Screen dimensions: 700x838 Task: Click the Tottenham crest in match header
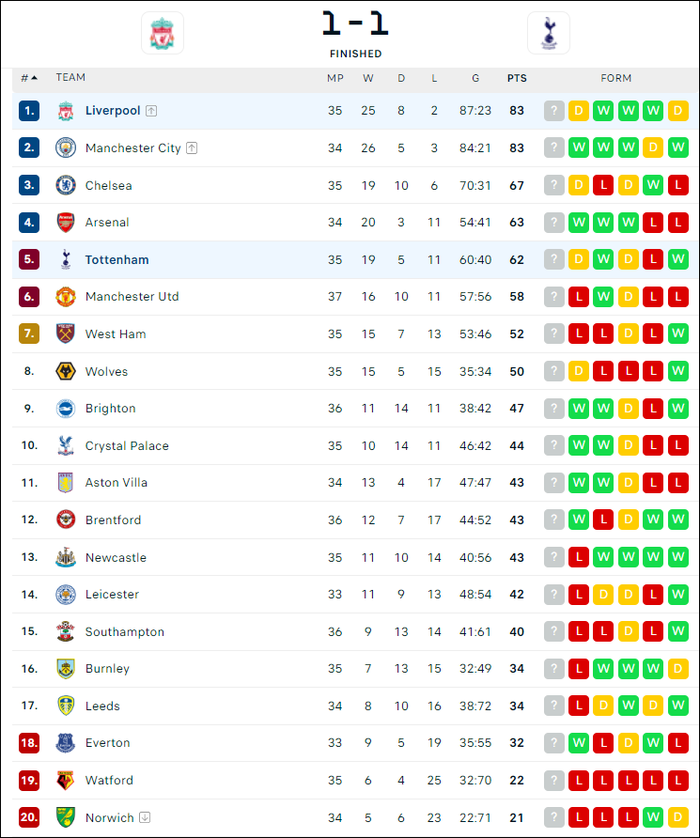coord(548,33)
